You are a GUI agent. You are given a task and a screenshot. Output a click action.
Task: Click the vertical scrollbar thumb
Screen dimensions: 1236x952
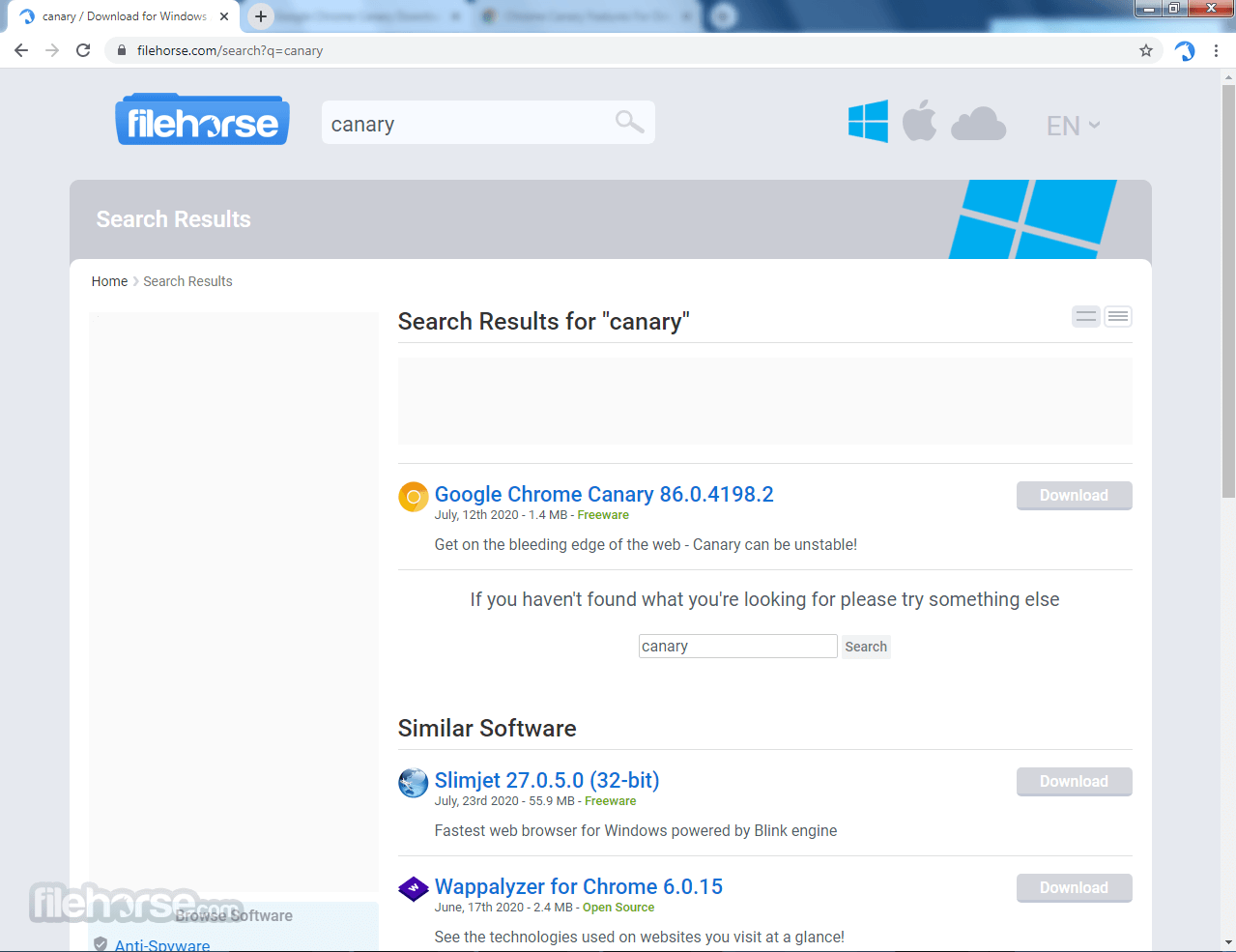[1228, 292]
